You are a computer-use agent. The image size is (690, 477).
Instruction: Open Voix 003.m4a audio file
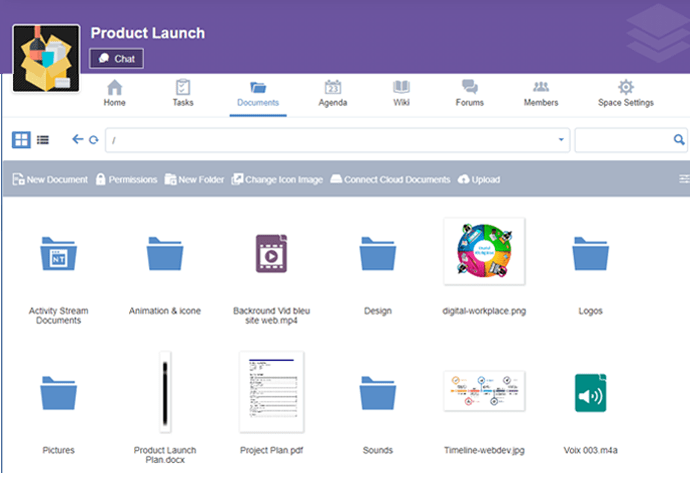(592, 393)
